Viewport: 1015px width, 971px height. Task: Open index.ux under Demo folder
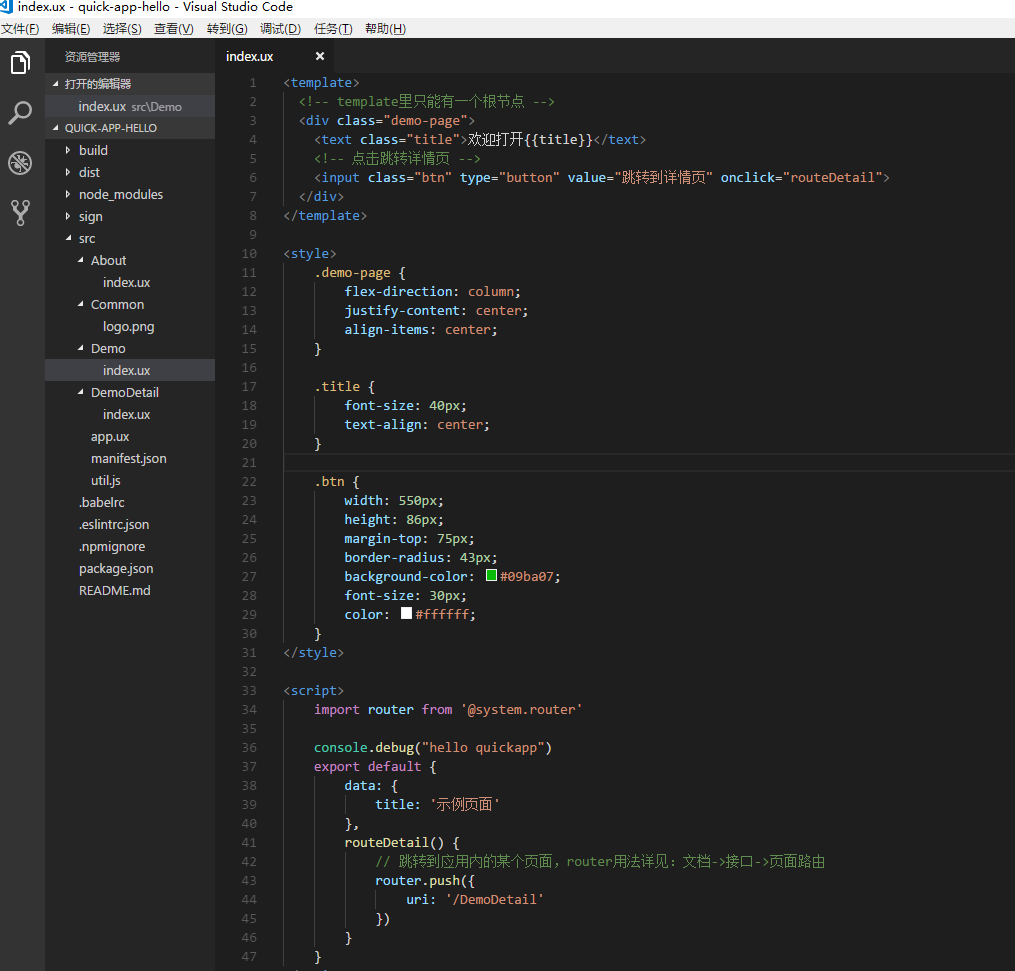129,370
